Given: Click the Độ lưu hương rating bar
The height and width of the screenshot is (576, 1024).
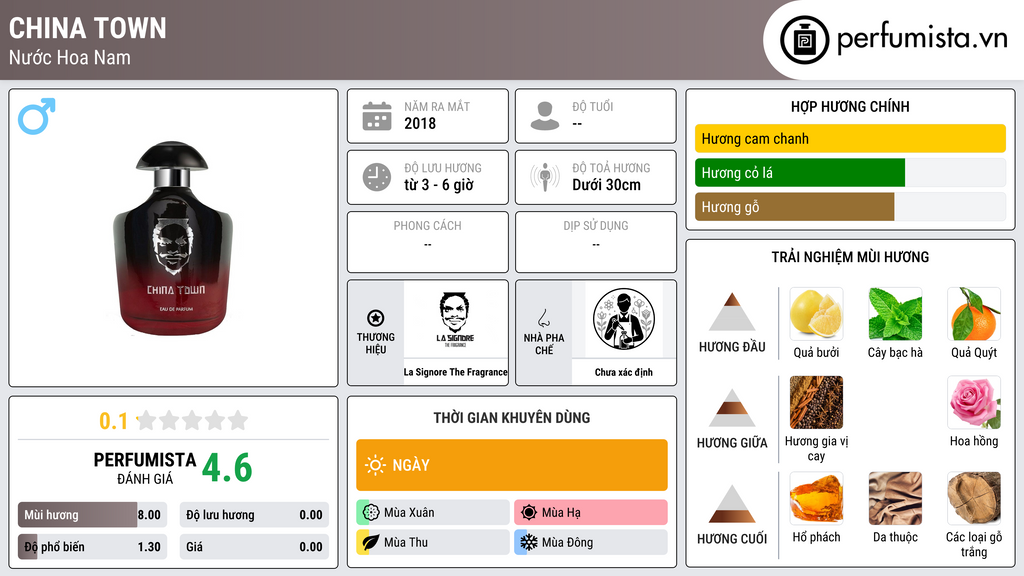Looking at the screenshot, I should coord(254,515).
